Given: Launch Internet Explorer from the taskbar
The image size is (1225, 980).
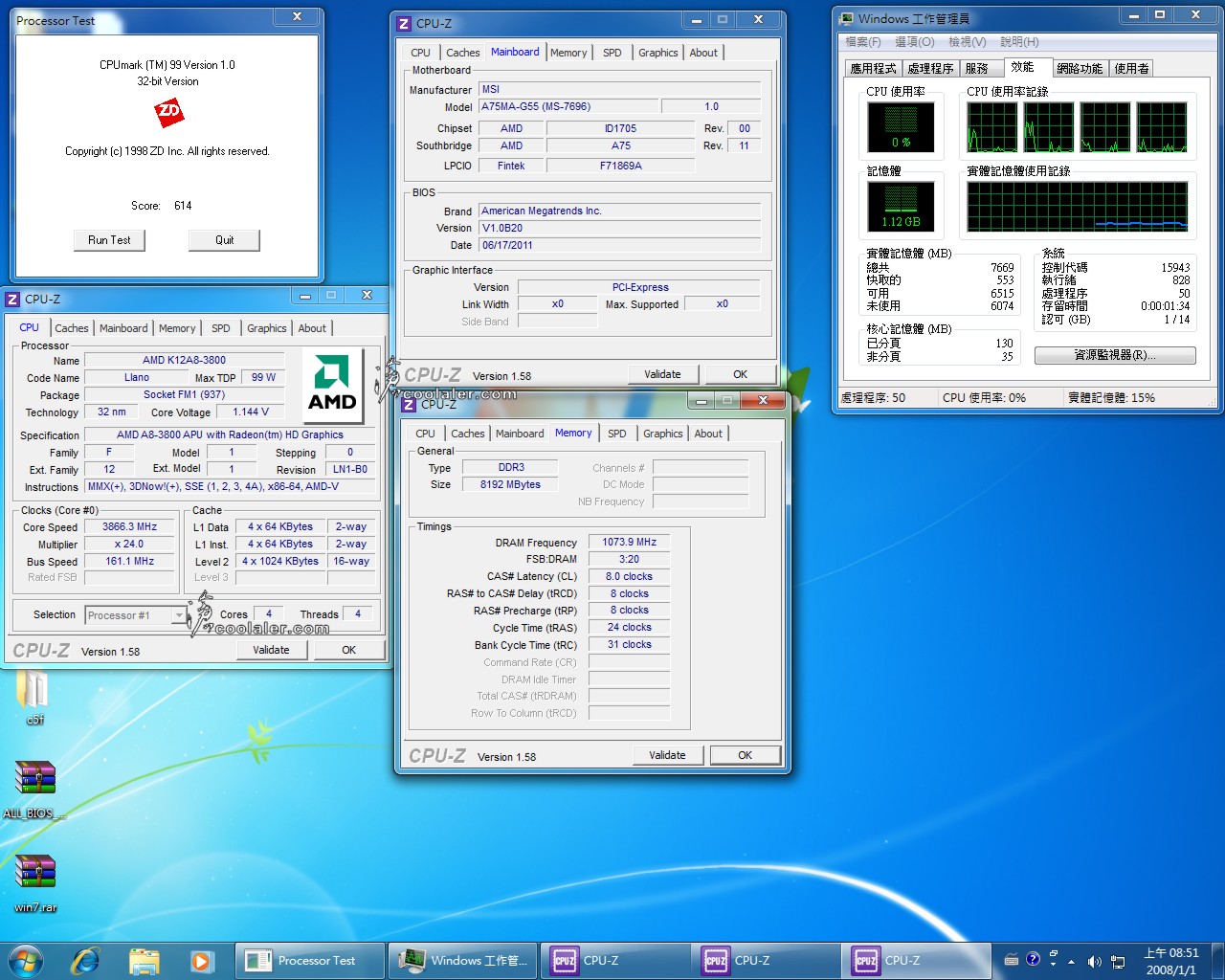Looking at the screenshot, I should pos(85,960).
